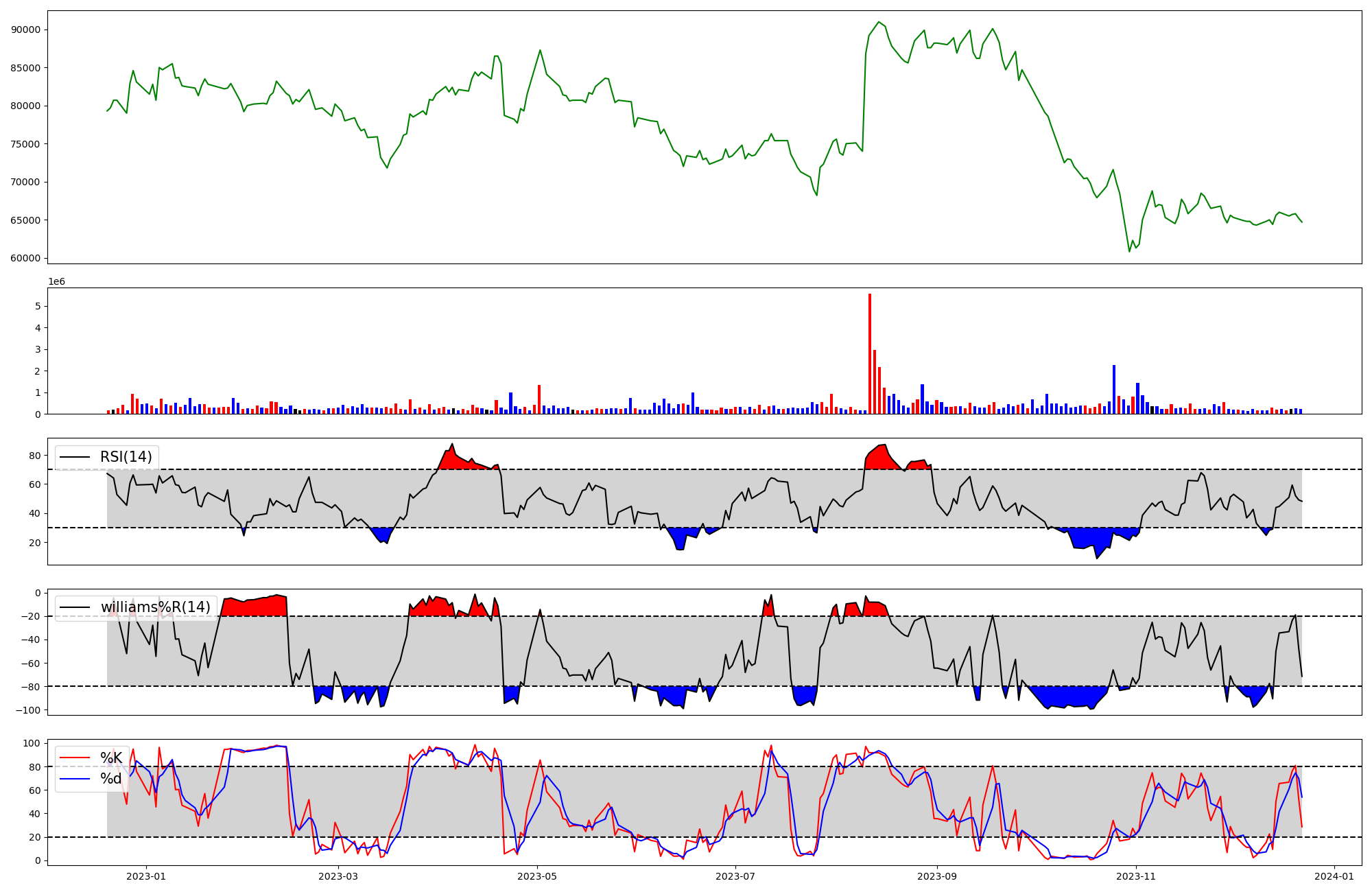Click the tallest red volume bar
The height and width of the screenshot is (892, 1372).
(x=870, y=353)
